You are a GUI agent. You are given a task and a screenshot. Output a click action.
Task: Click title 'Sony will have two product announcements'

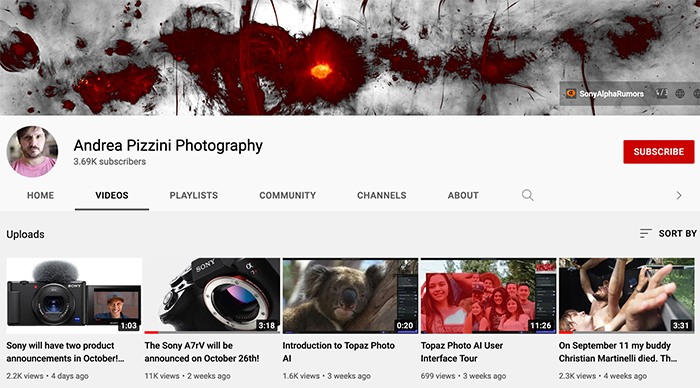[65, 352]
